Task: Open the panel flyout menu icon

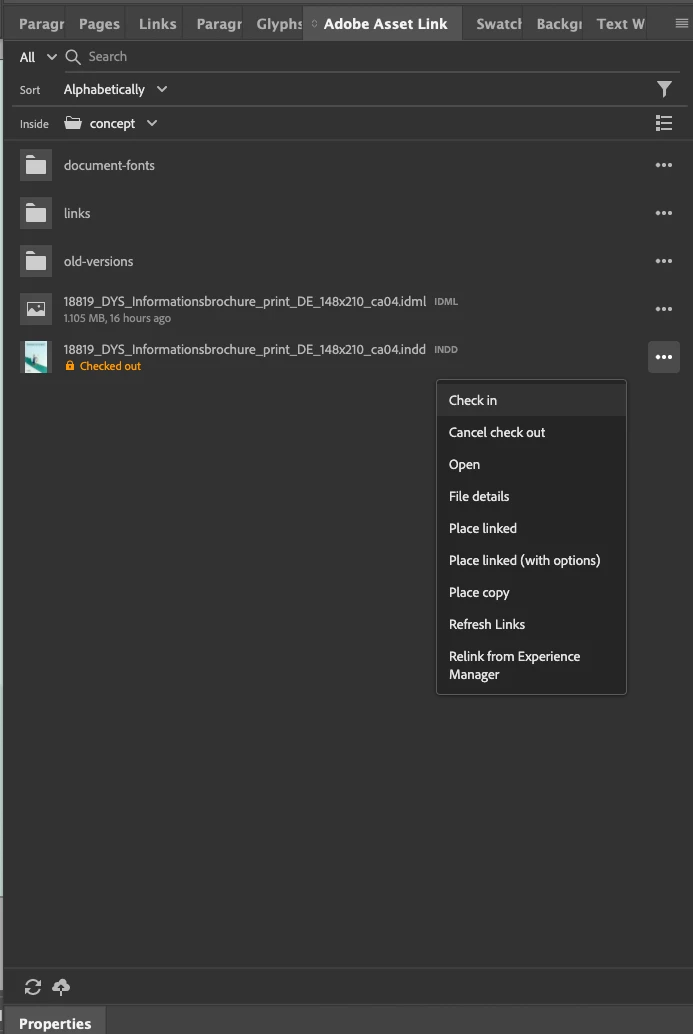Action: (x=682, y=24)
